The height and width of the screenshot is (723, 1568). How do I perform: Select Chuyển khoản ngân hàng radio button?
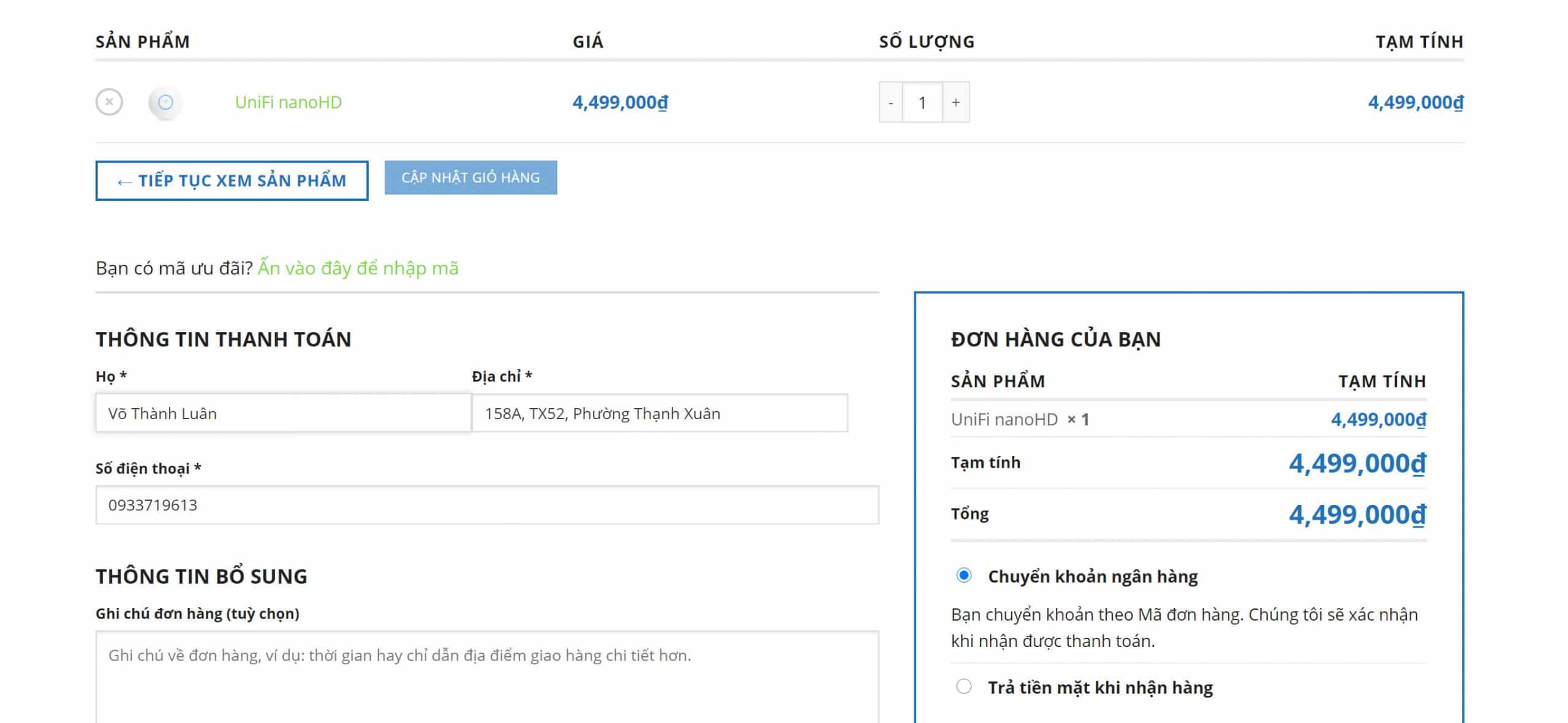click(963, 575)
